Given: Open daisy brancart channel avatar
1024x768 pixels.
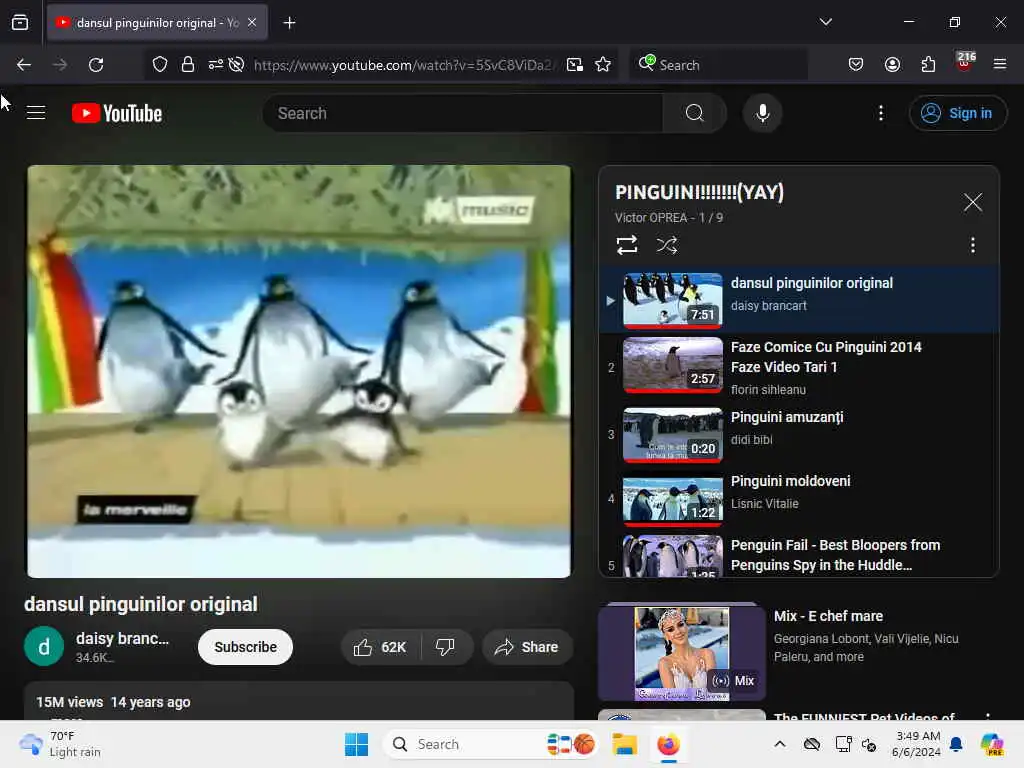Looking at the screenshot, I should tap(44, 647).
